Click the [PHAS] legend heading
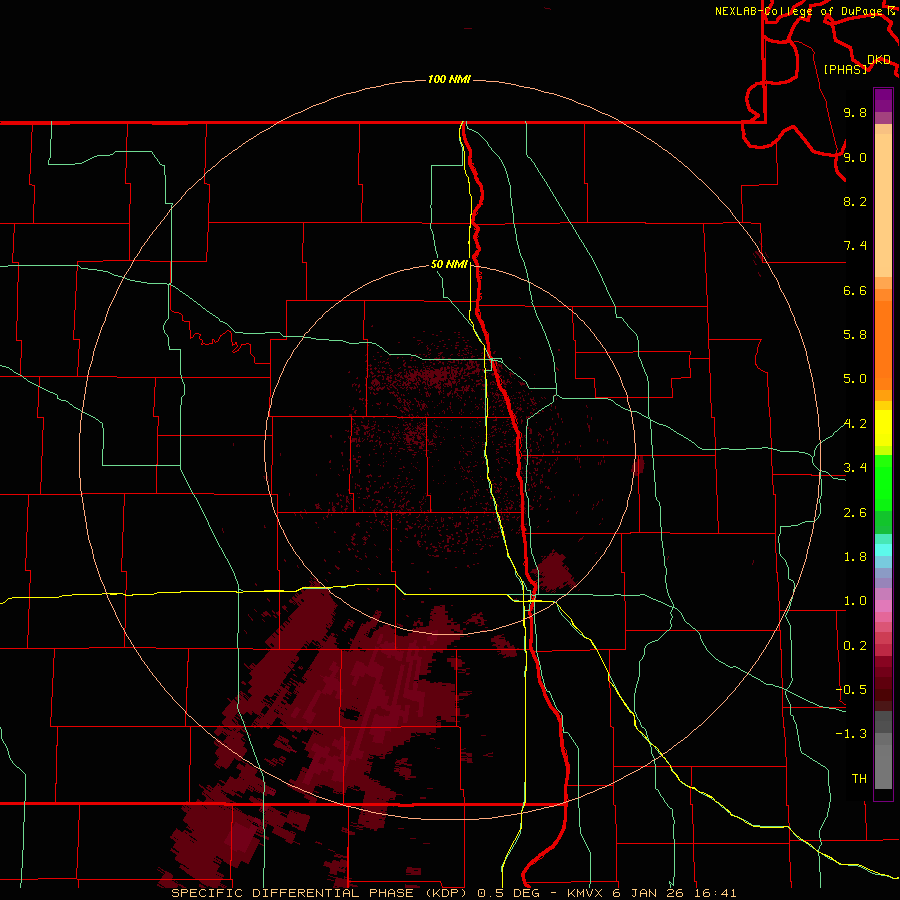This screenshot has height=900, width=900. click(x=845, y=69)
